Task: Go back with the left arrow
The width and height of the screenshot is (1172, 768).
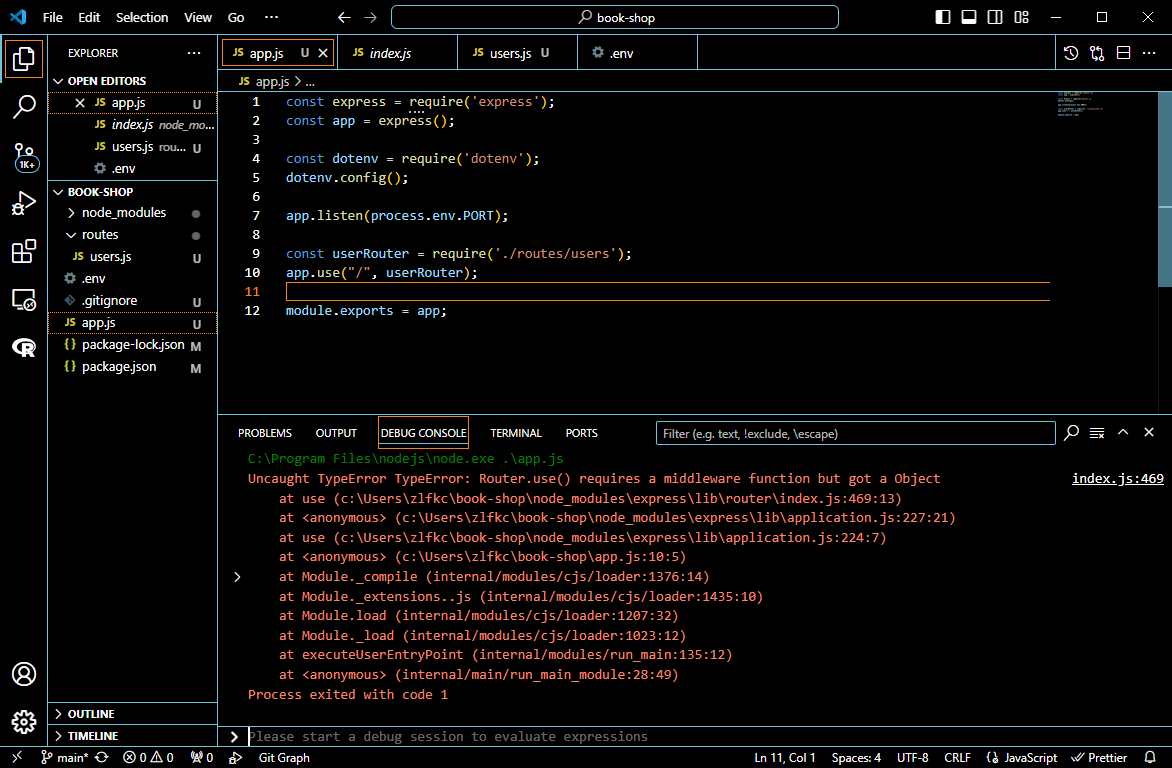Action: [344, 17]
